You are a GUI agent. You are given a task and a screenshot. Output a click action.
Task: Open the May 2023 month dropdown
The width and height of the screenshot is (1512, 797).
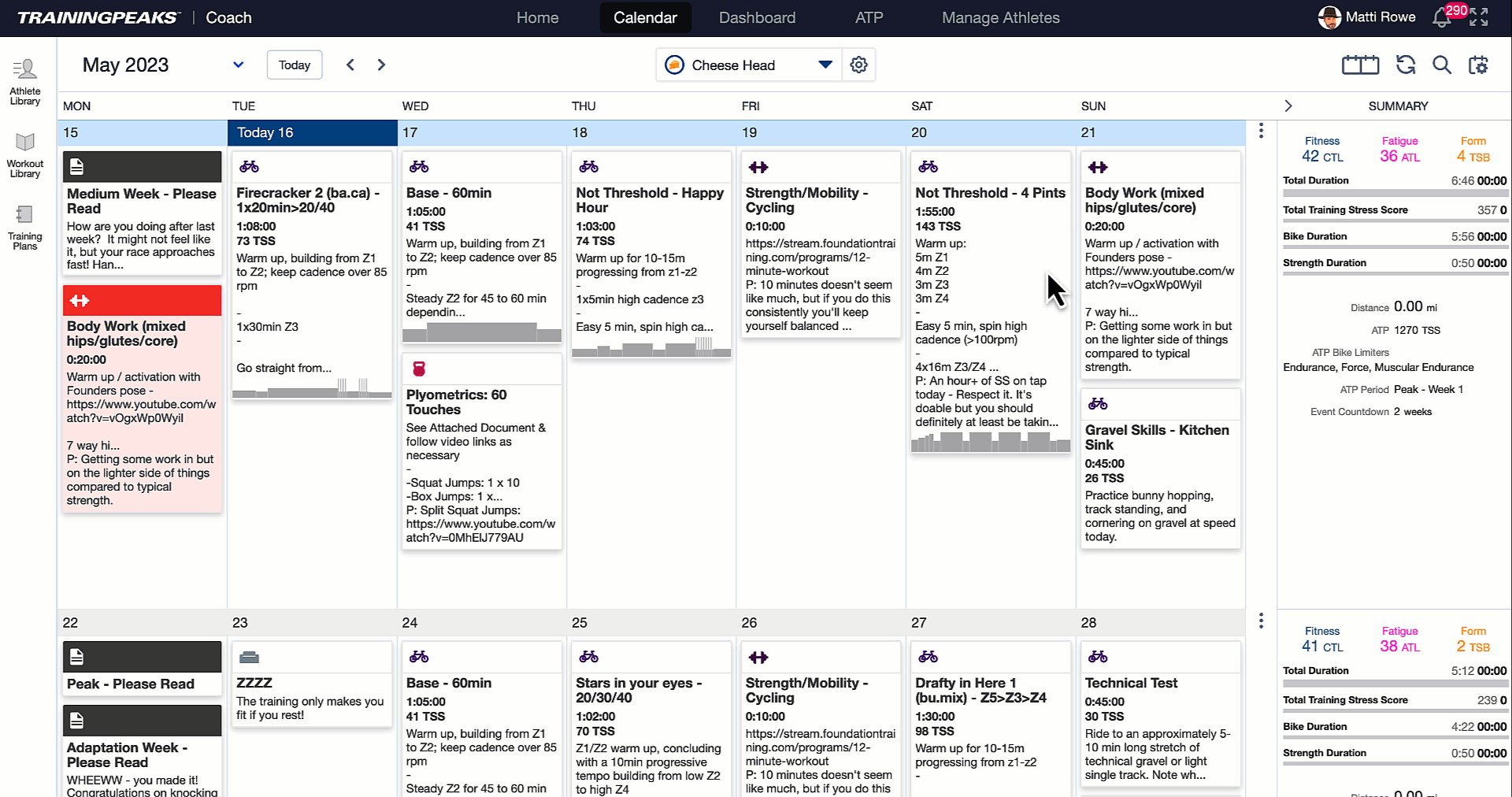point(238,65)
